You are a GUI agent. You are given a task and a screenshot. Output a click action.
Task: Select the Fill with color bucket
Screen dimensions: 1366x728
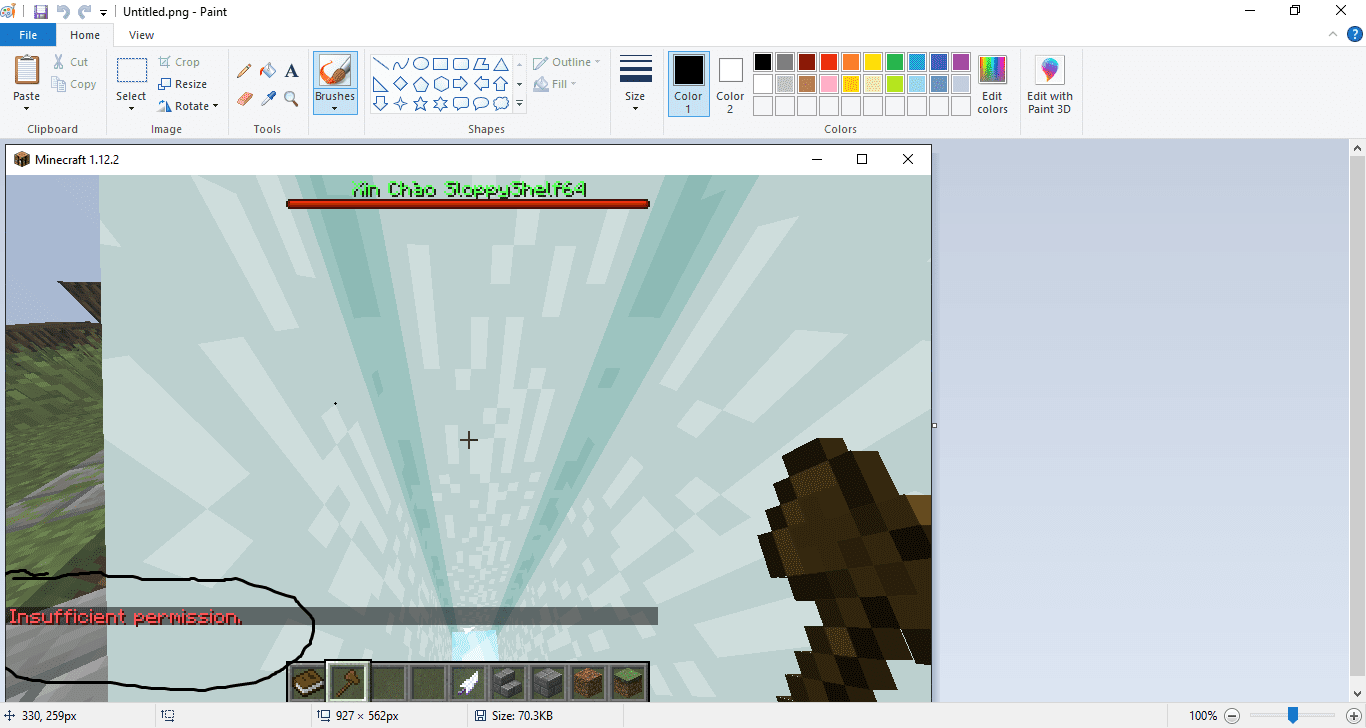268,71
